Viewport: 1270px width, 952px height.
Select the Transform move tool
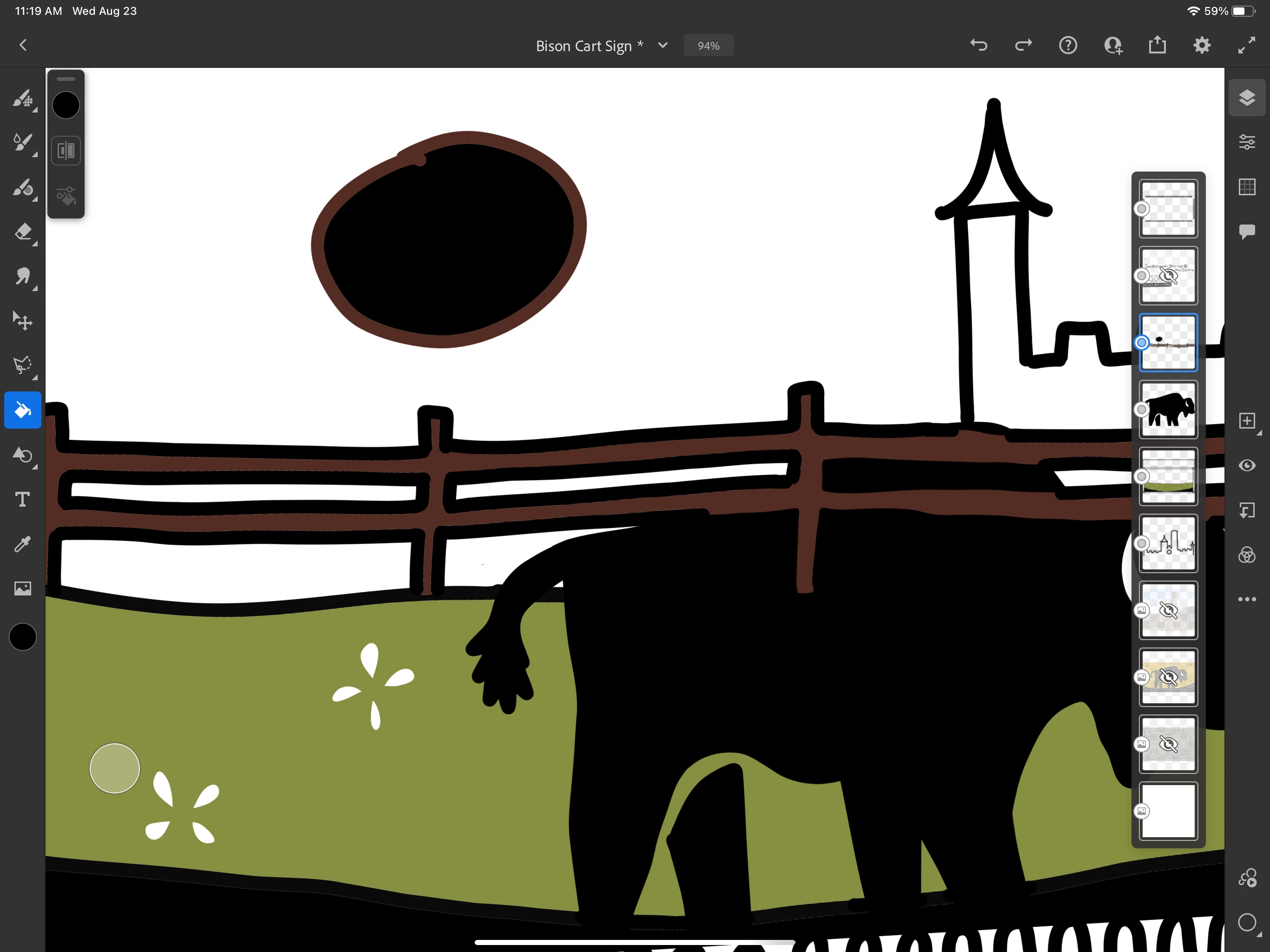22,320
